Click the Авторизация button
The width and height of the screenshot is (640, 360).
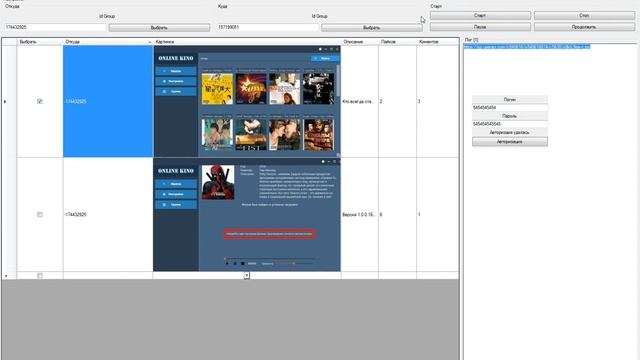click(x=510, y=142)
